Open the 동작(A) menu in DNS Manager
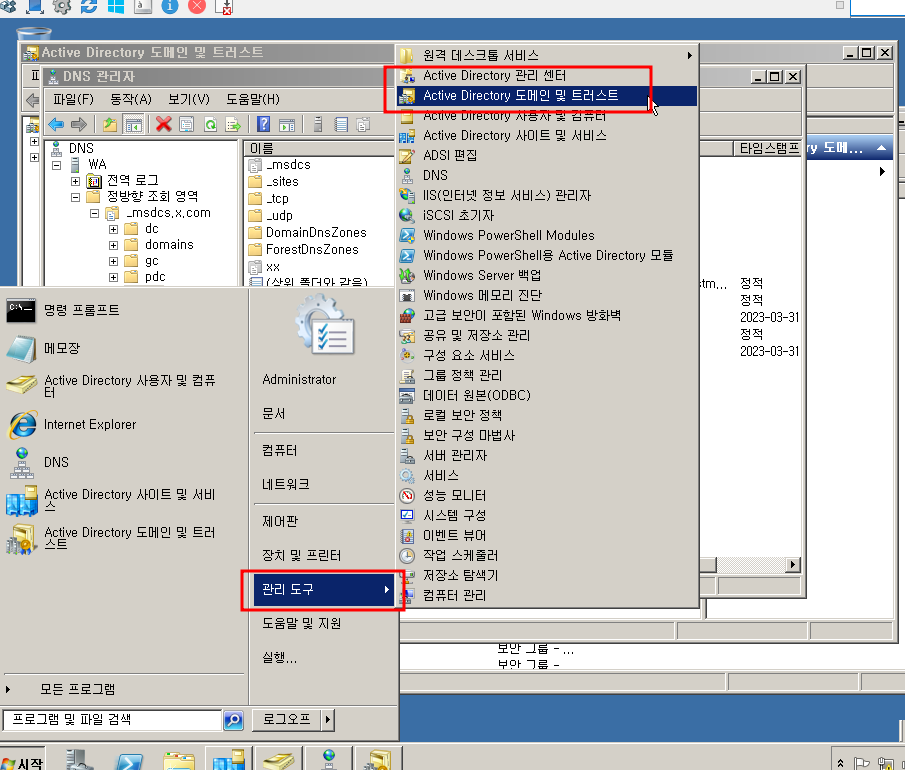This screenshot has height=770, width=905. coord(131,99)
